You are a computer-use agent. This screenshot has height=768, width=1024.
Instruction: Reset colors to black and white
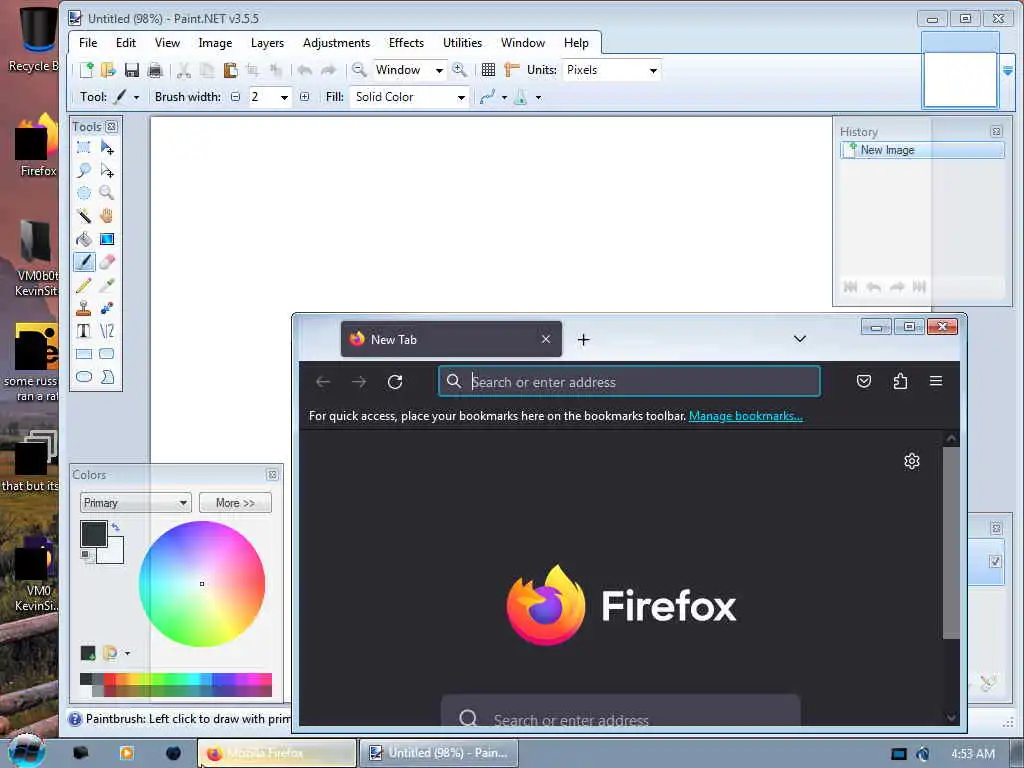pyautogui.click(x=86, y=555)
